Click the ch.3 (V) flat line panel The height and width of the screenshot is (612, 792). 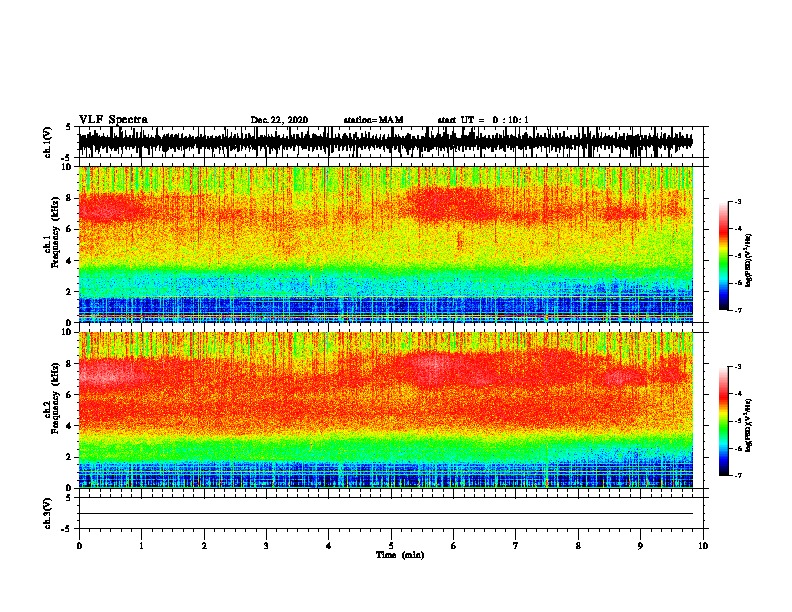pos(390,513)
